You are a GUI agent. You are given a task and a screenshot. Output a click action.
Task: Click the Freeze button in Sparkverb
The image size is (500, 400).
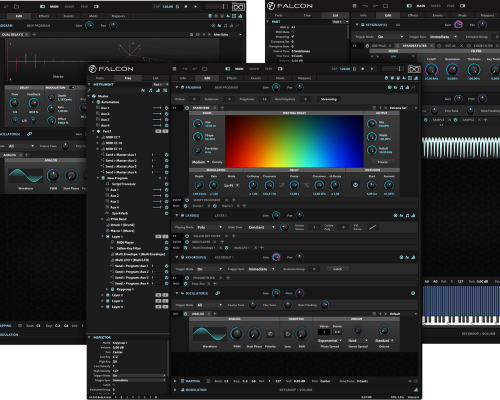point(383,162)
